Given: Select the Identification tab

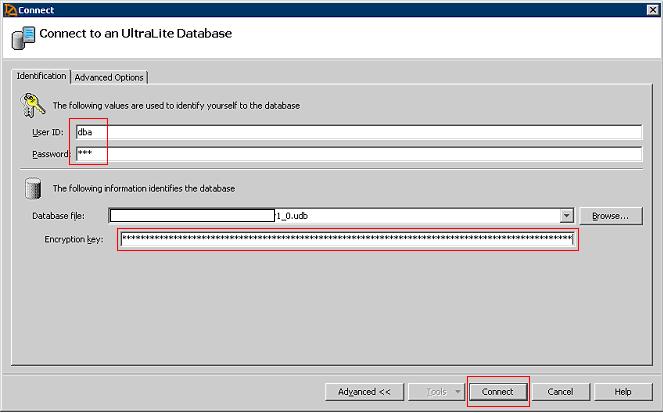Looking at the screenshot, I should 41,76.
